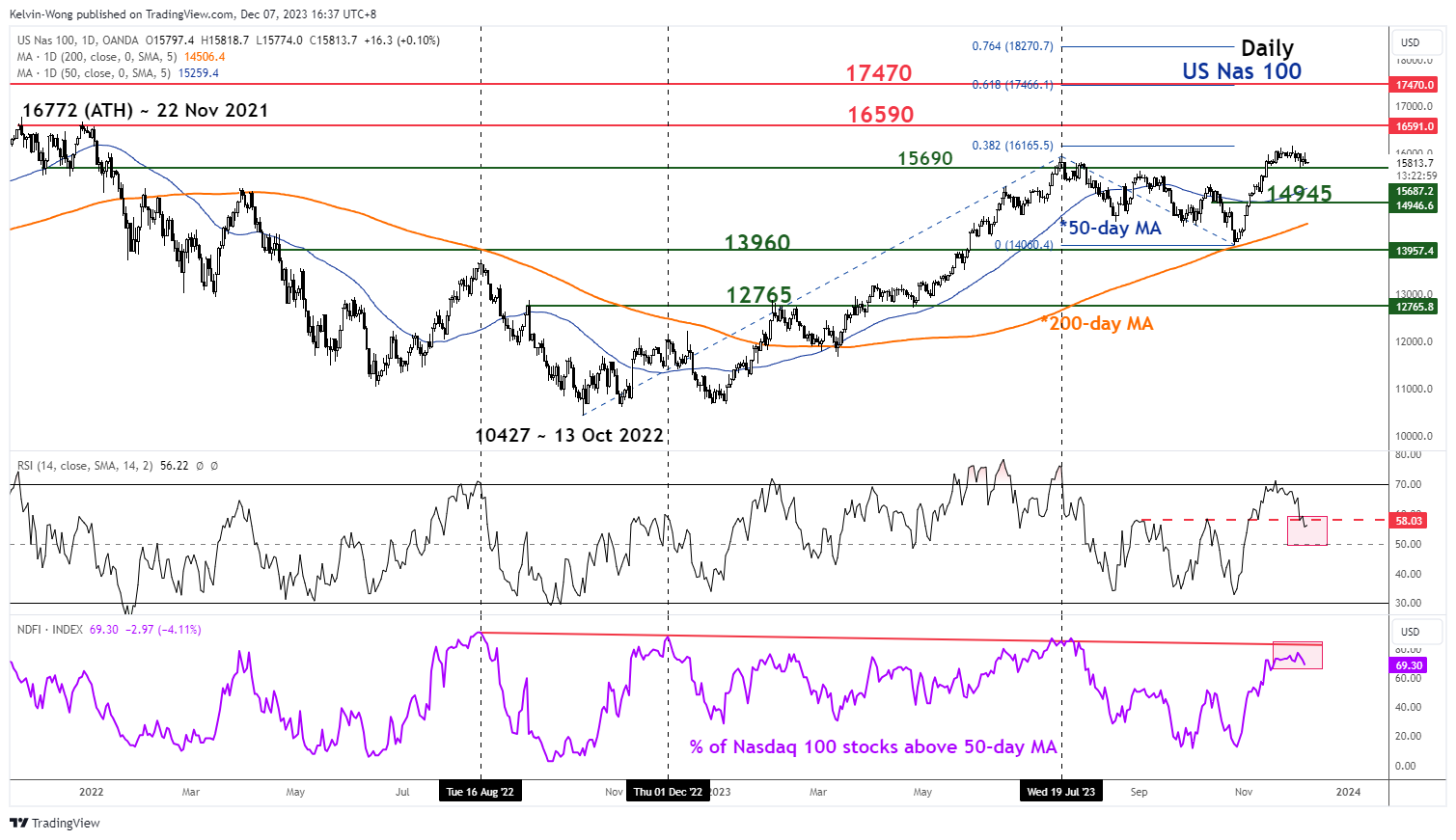The width and height of the screenshot is (1456, 840).
Task: Click the Fibonacci '0.764 (18270.7)' label
Action: tap(1013, 46)
